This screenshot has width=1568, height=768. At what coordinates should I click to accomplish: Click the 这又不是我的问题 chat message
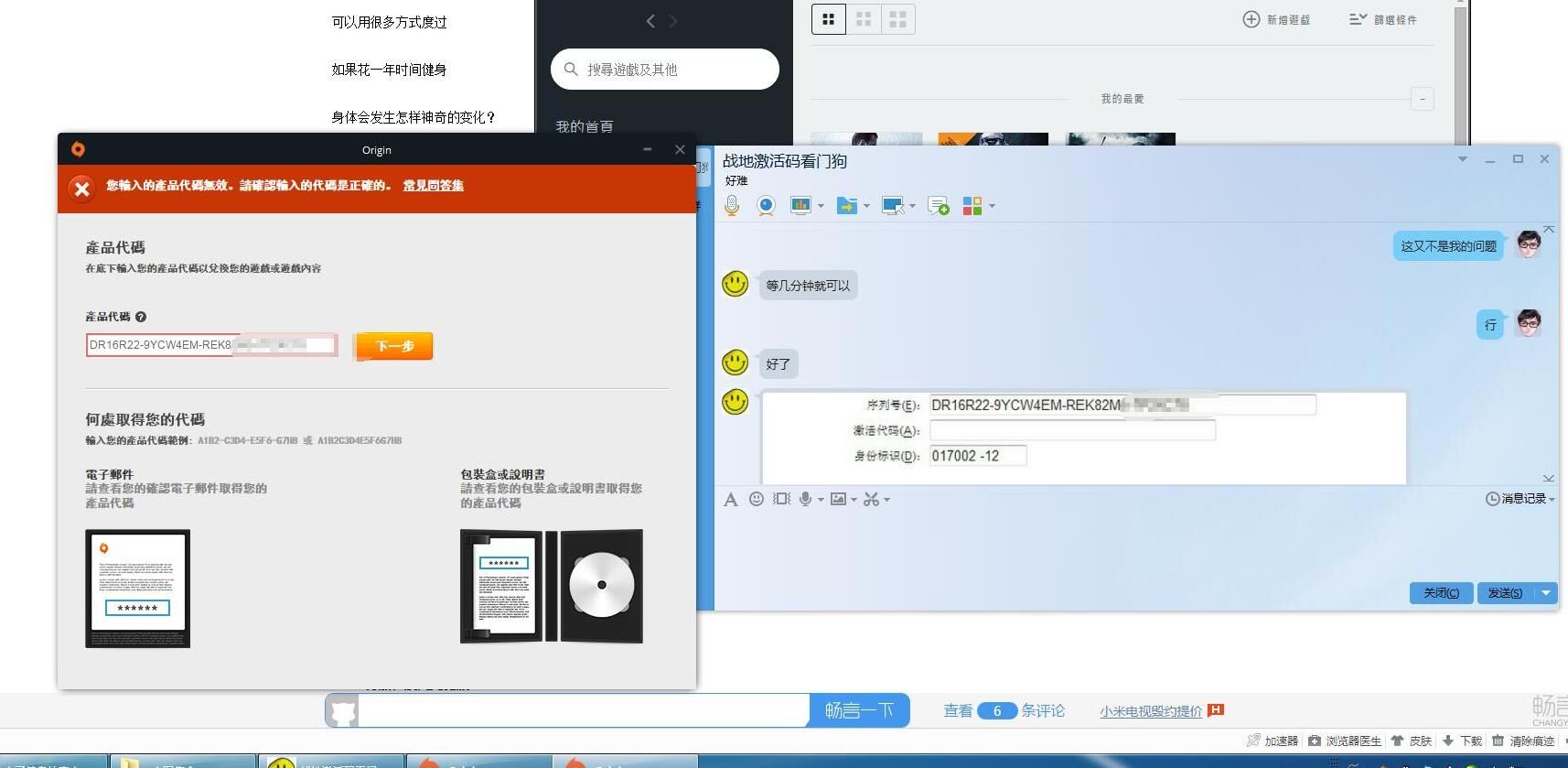click(x=1448, y=246)
